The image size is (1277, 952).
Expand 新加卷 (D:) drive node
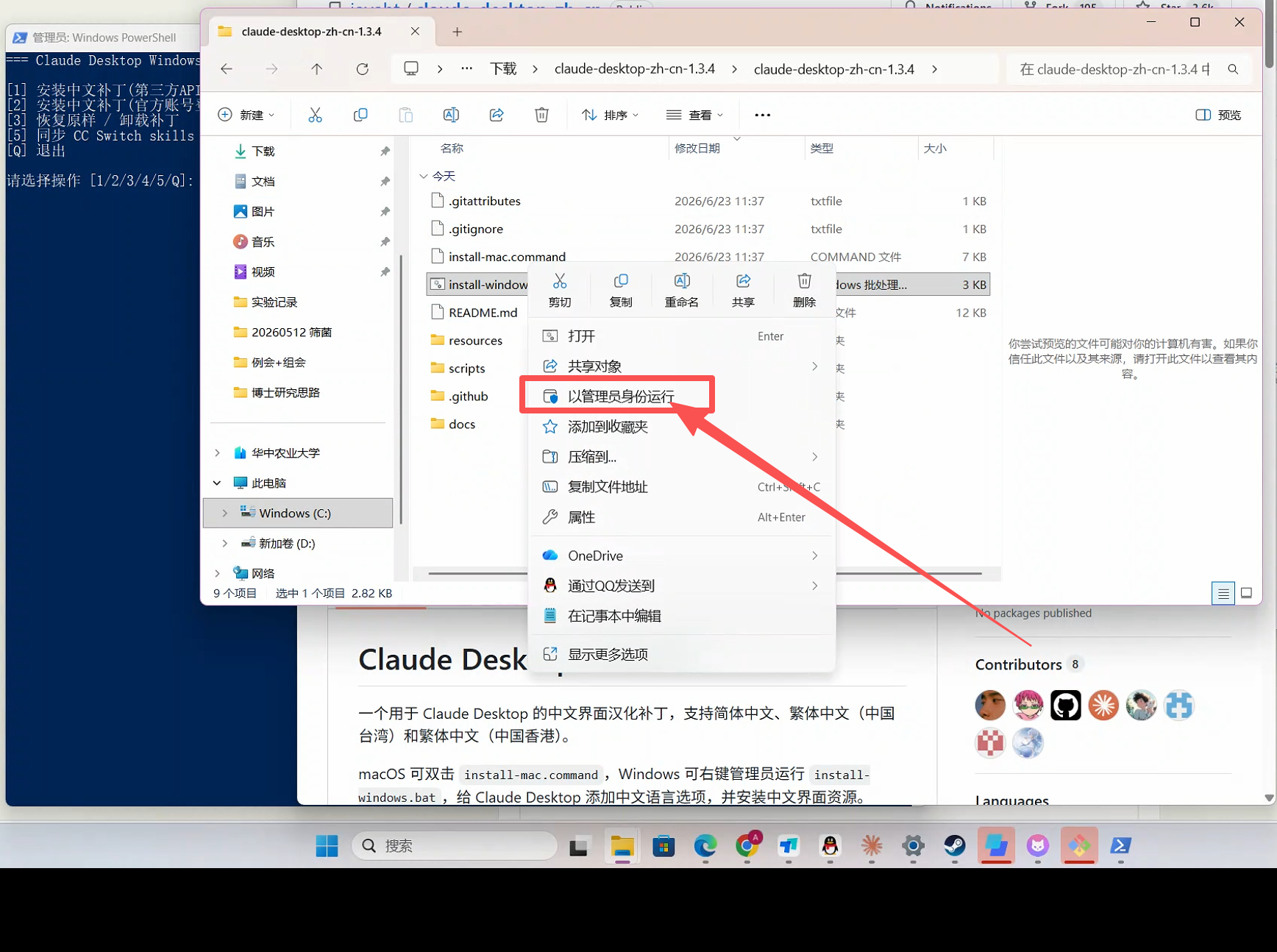(224, 544)
